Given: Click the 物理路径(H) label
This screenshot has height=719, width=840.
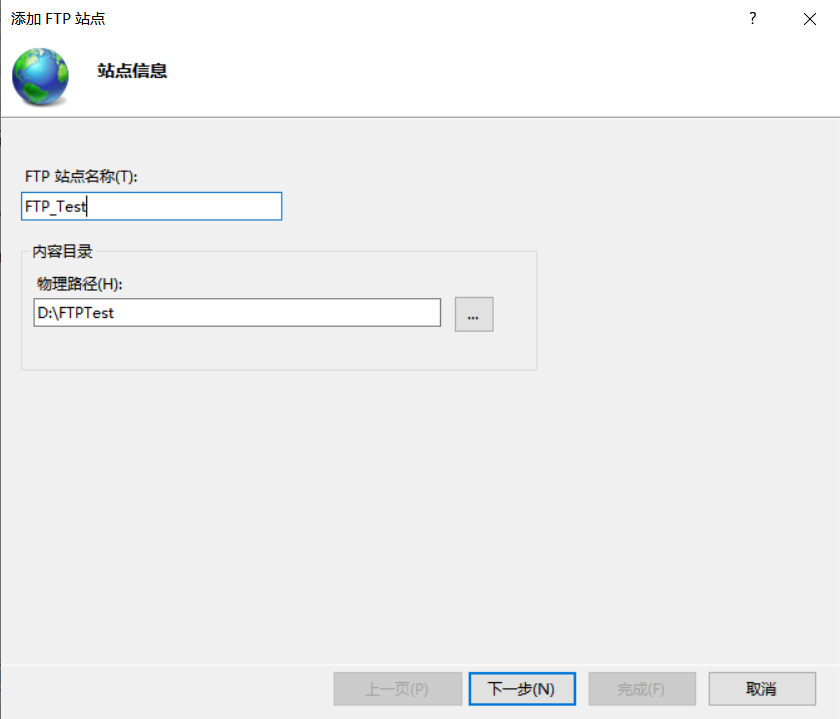Looking at the screenshot, I should [79, 283].
